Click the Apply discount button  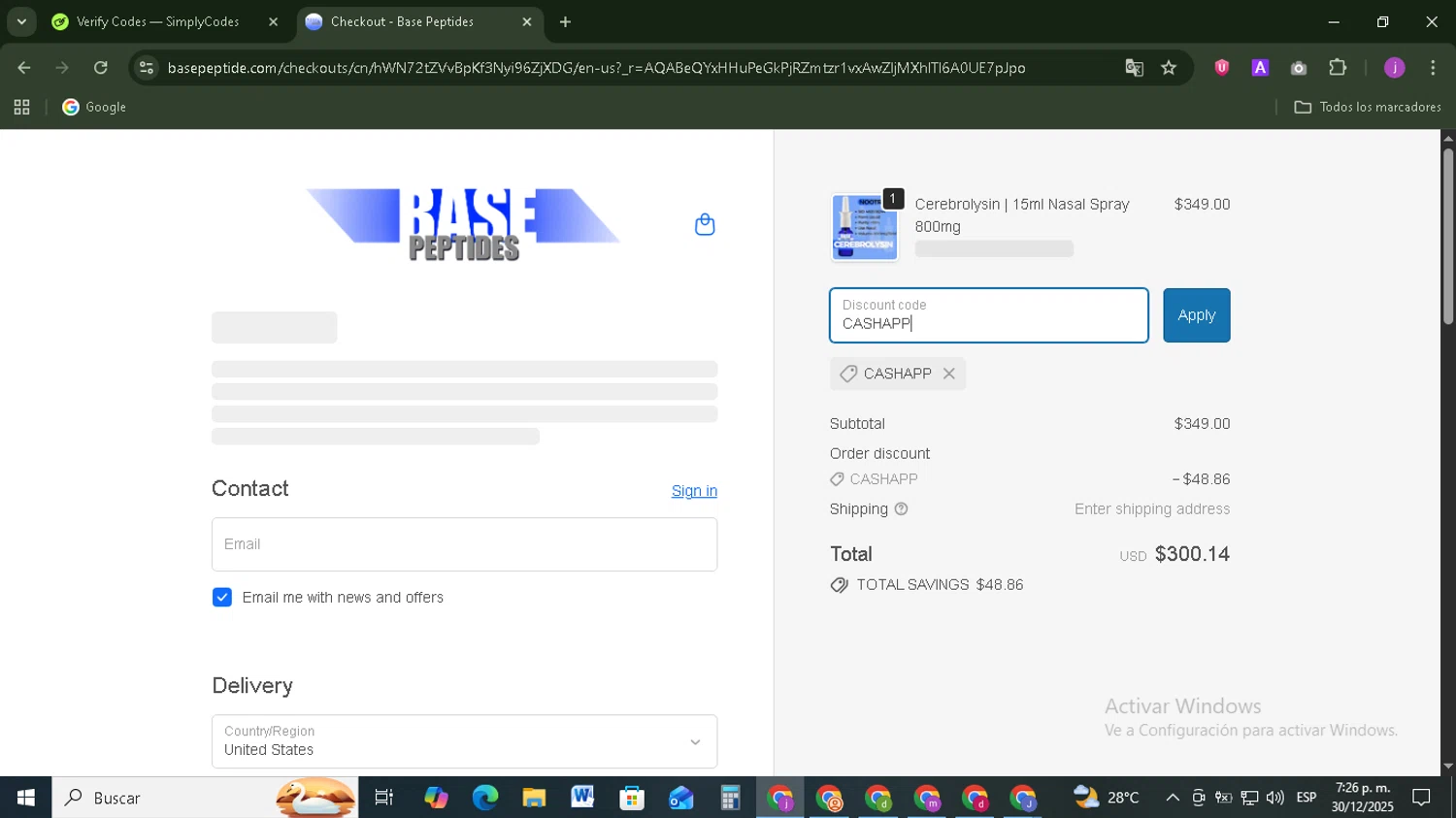(x=1197, y=315)
